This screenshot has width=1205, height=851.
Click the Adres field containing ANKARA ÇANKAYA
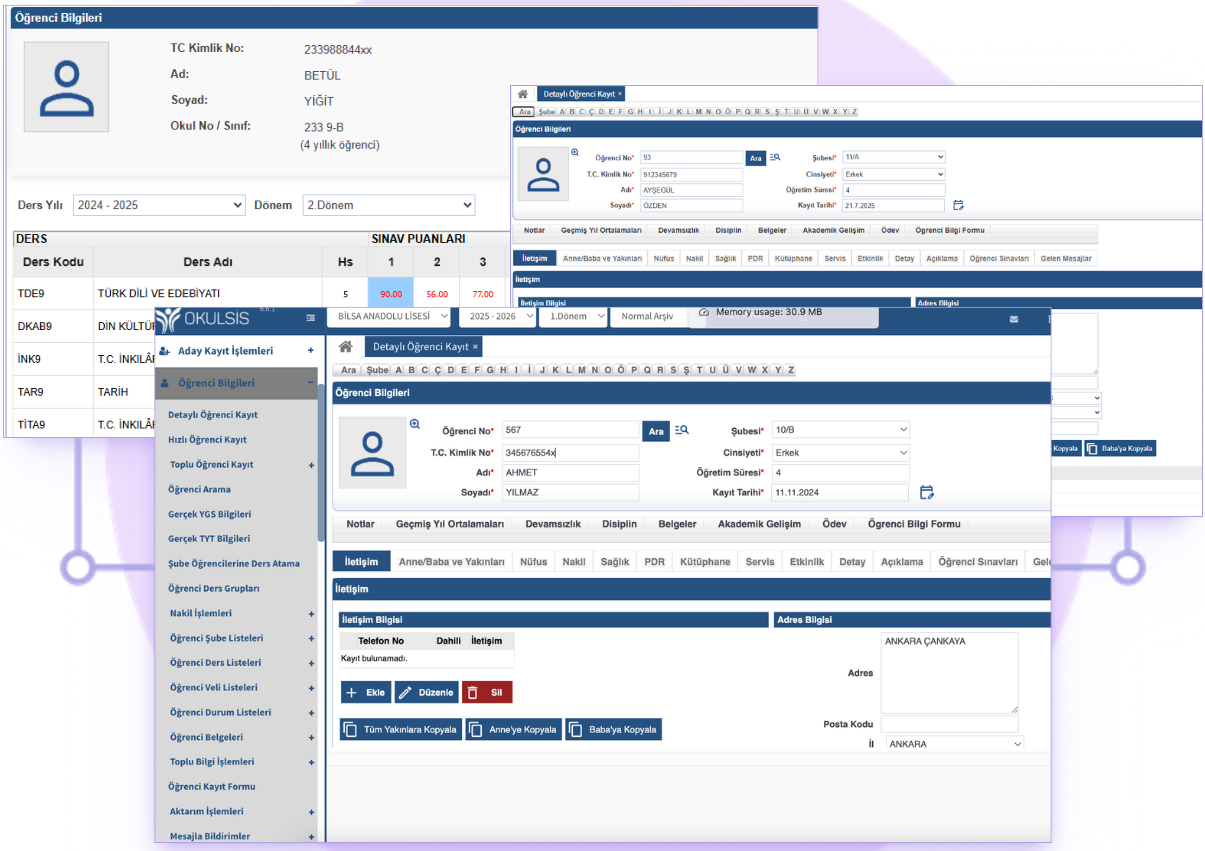pos(948,671)
